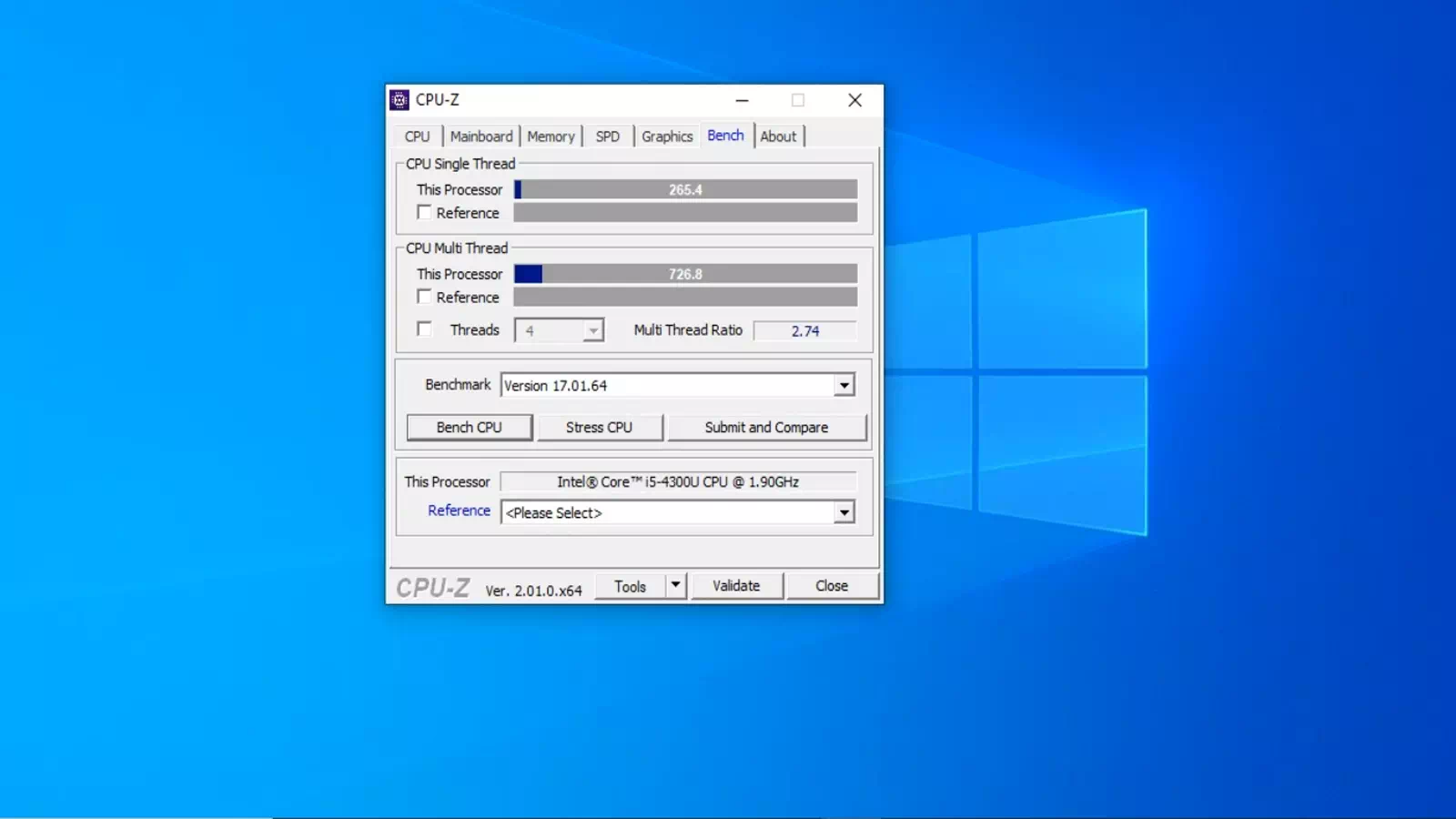
Task: Click the CPU-Z app icon in title bar
Action: pos(399,100)
